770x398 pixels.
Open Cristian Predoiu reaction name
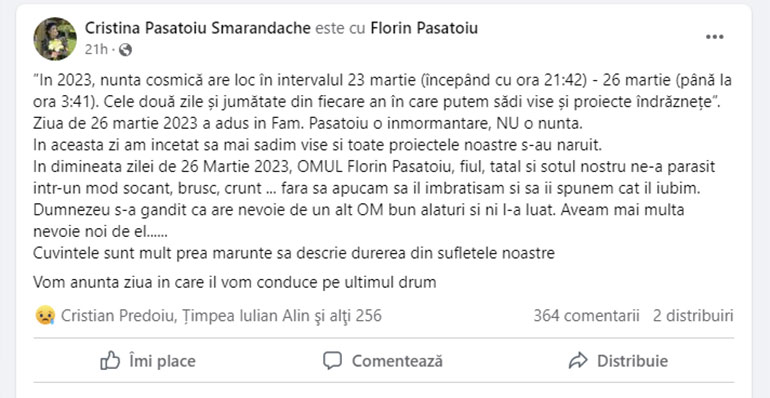pyautogui.click(x=117, y=315)
